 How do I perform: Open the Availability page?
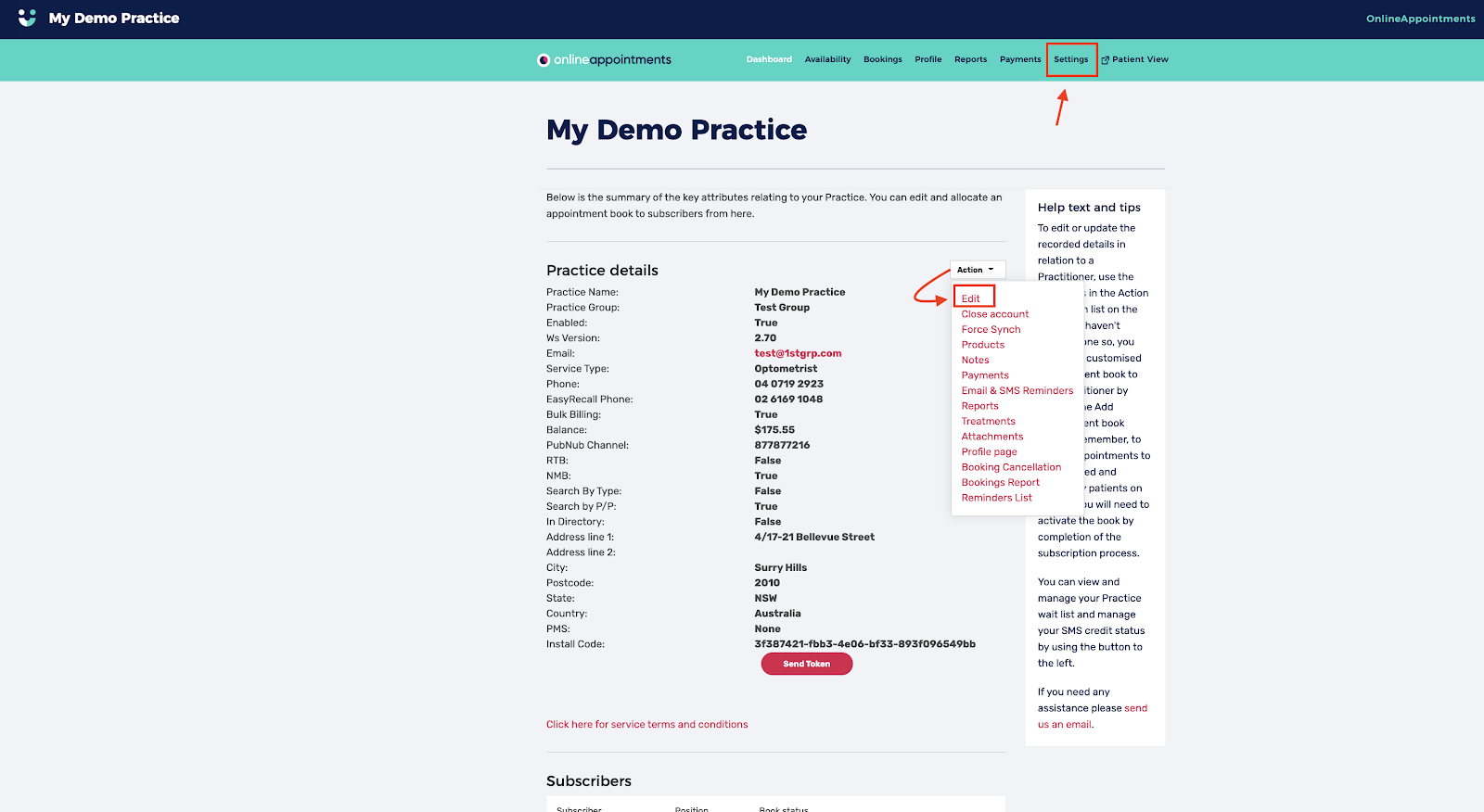click(x=827, y=59)
